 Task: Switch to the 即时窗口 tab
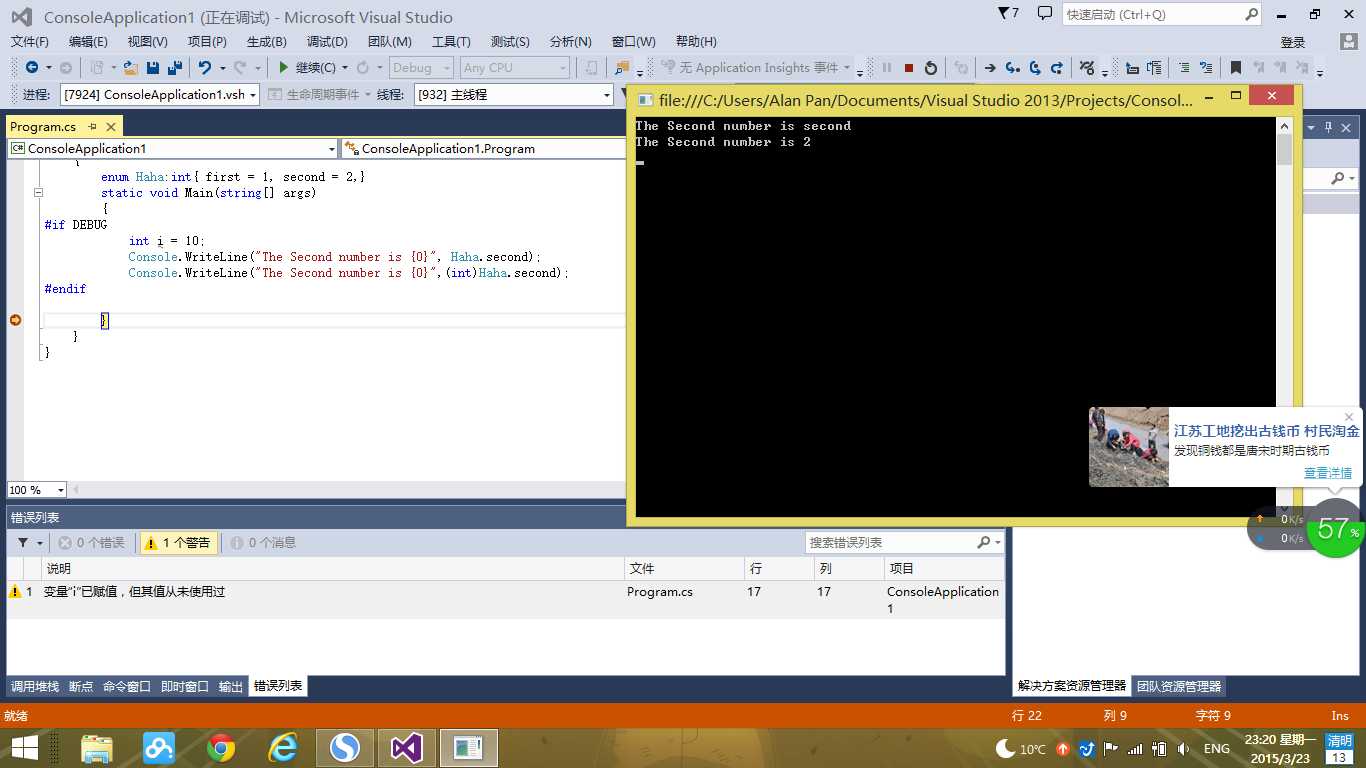(185, 687)
